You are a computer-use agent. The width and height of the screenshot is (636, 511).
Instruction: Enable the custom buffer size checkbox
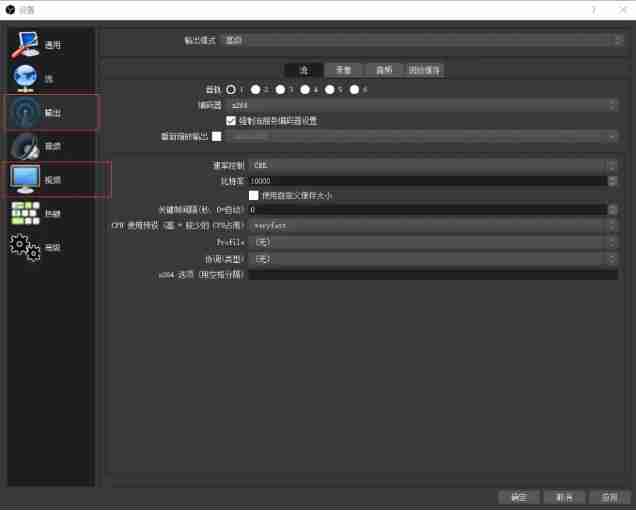click(x=254, y=195)
